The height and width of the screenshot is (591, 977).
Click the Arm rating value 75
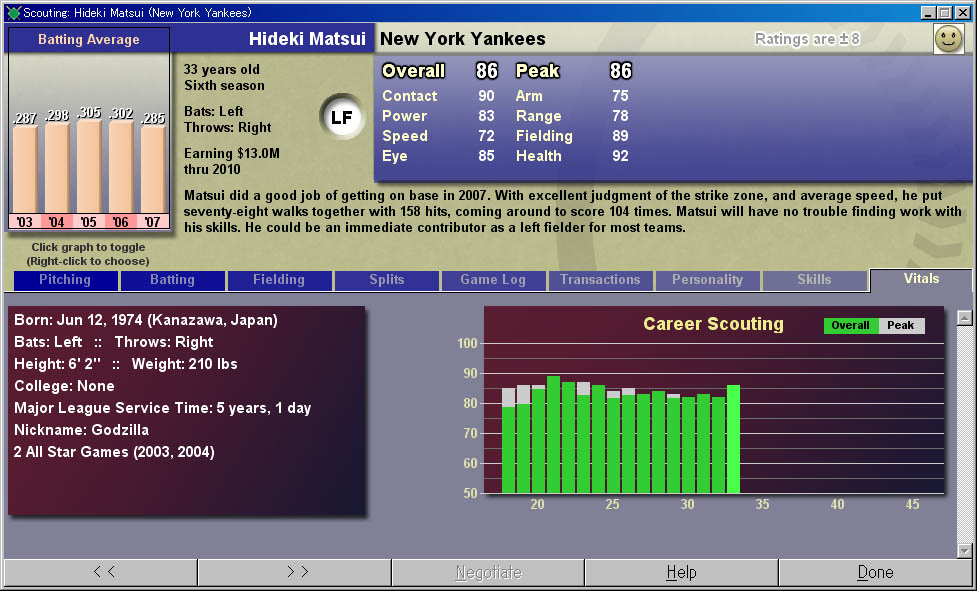(620, 96)
